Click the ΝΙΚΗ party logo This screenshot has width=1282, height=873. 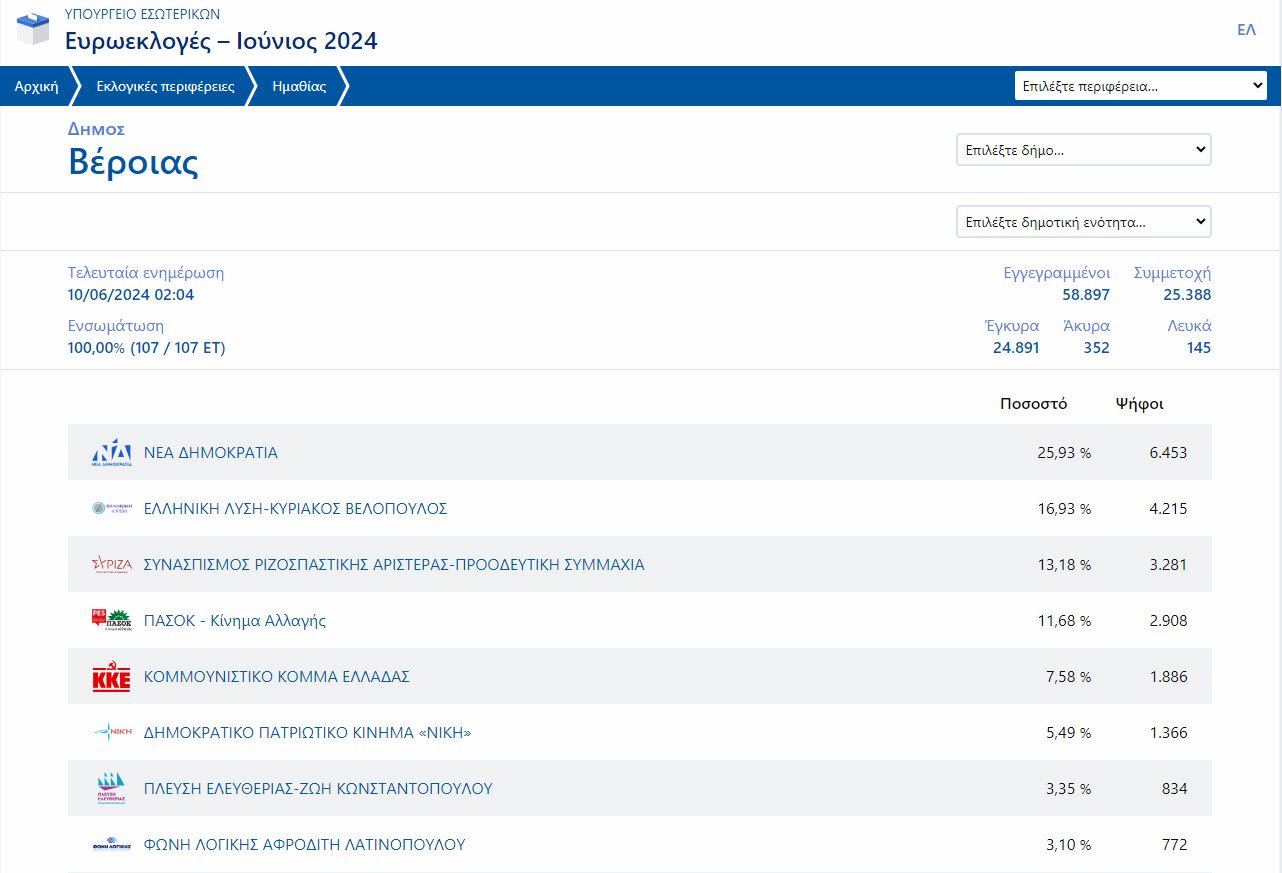[111, 733]
